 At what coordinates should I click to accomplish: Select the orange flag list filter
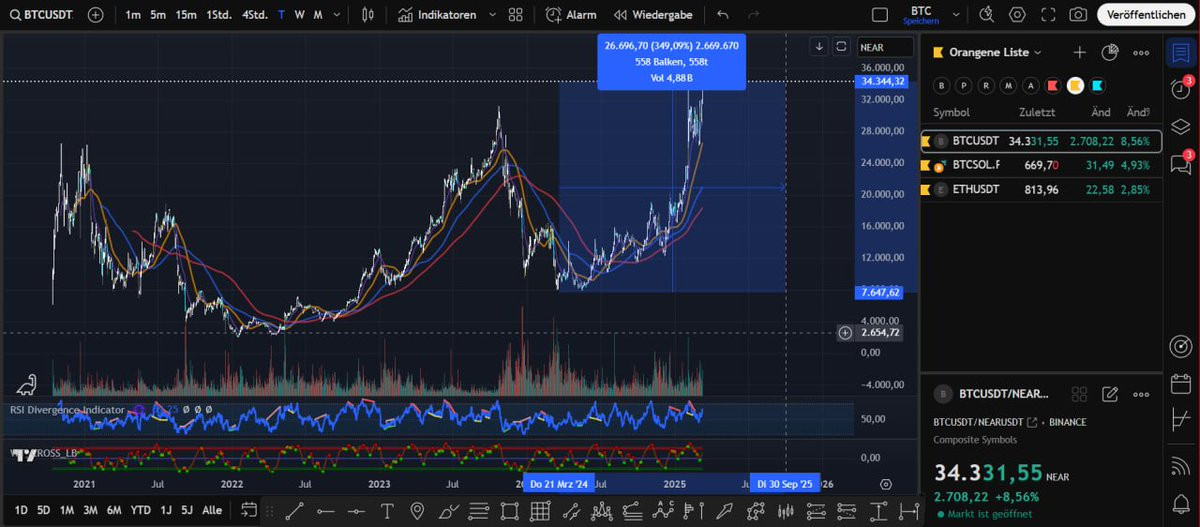[x=1075, y=85]
